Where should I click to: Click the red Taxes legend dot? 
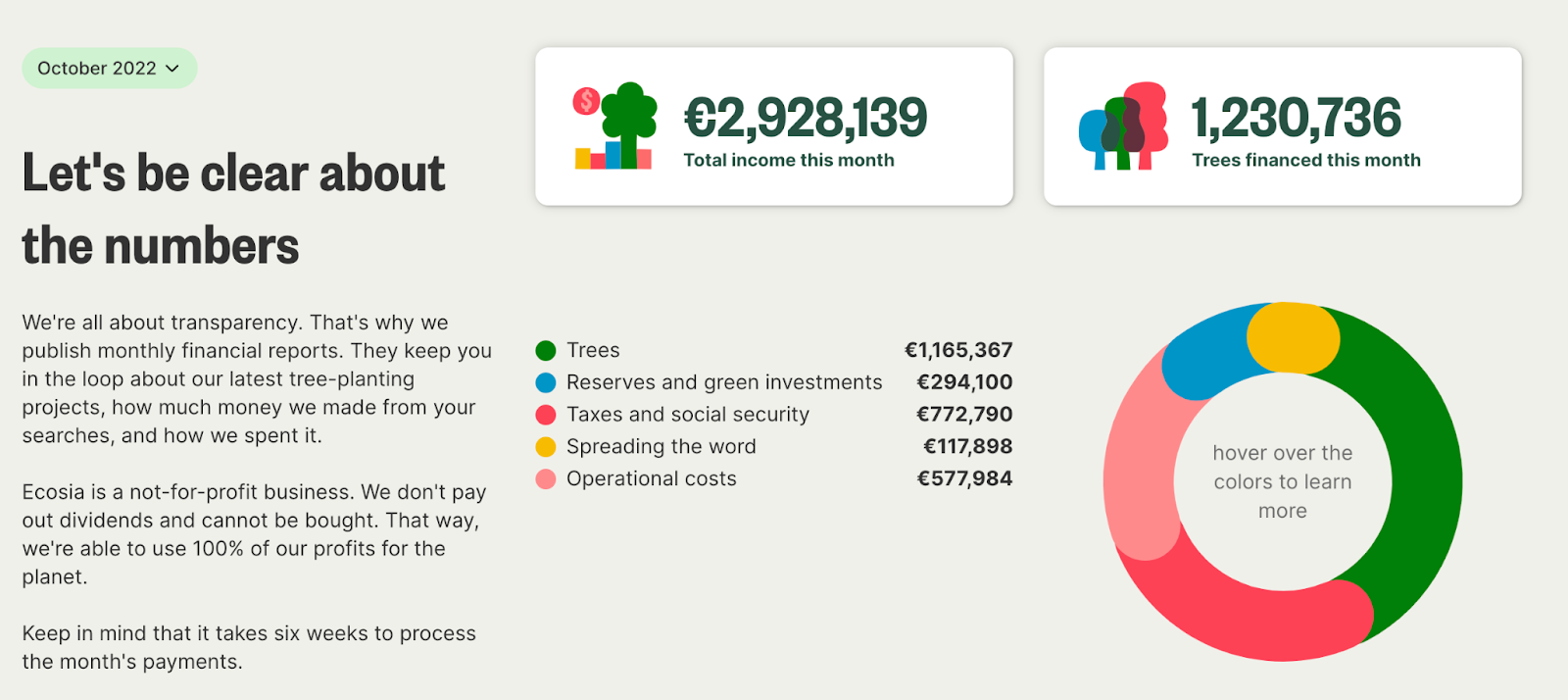[546, 415]
